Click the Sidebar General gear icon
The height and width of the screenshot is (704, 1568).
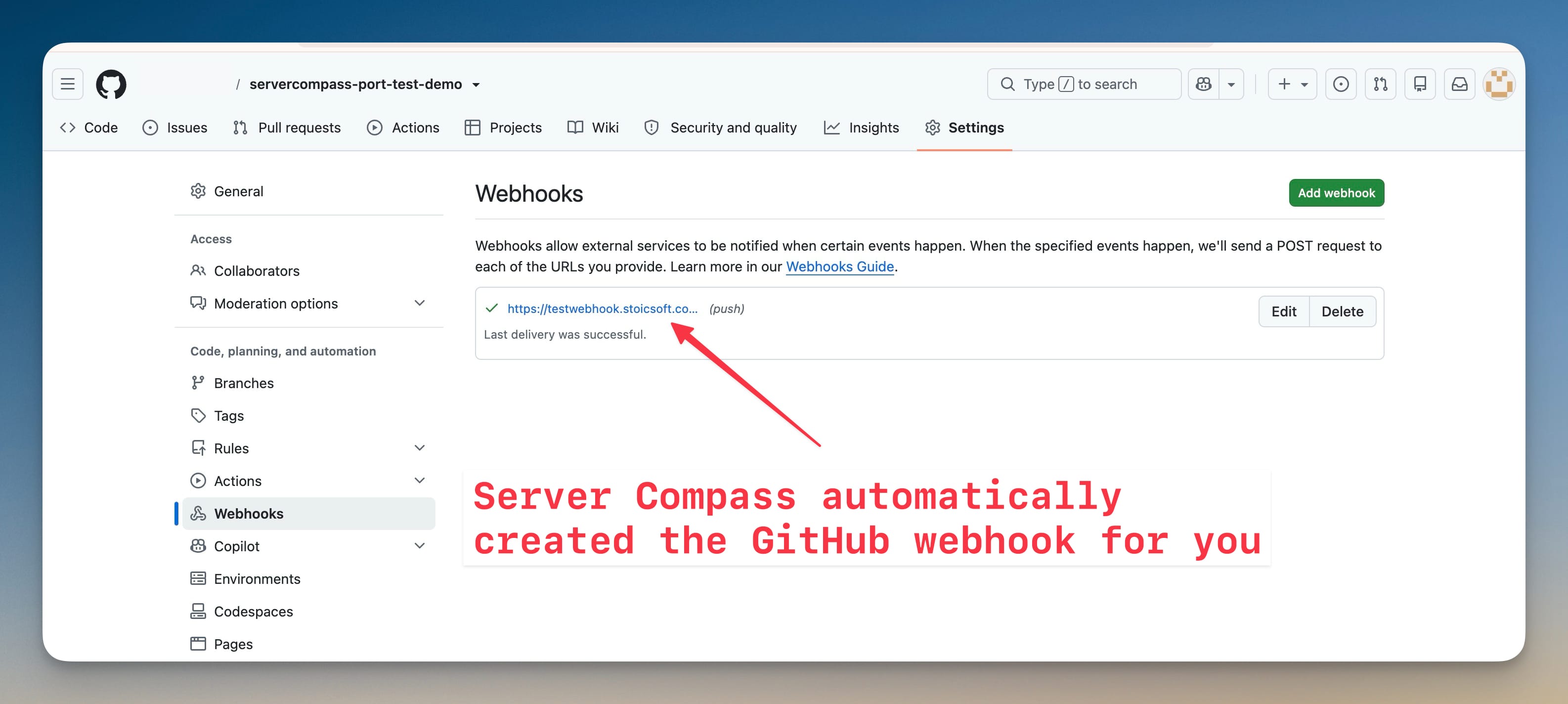(198, 191)
